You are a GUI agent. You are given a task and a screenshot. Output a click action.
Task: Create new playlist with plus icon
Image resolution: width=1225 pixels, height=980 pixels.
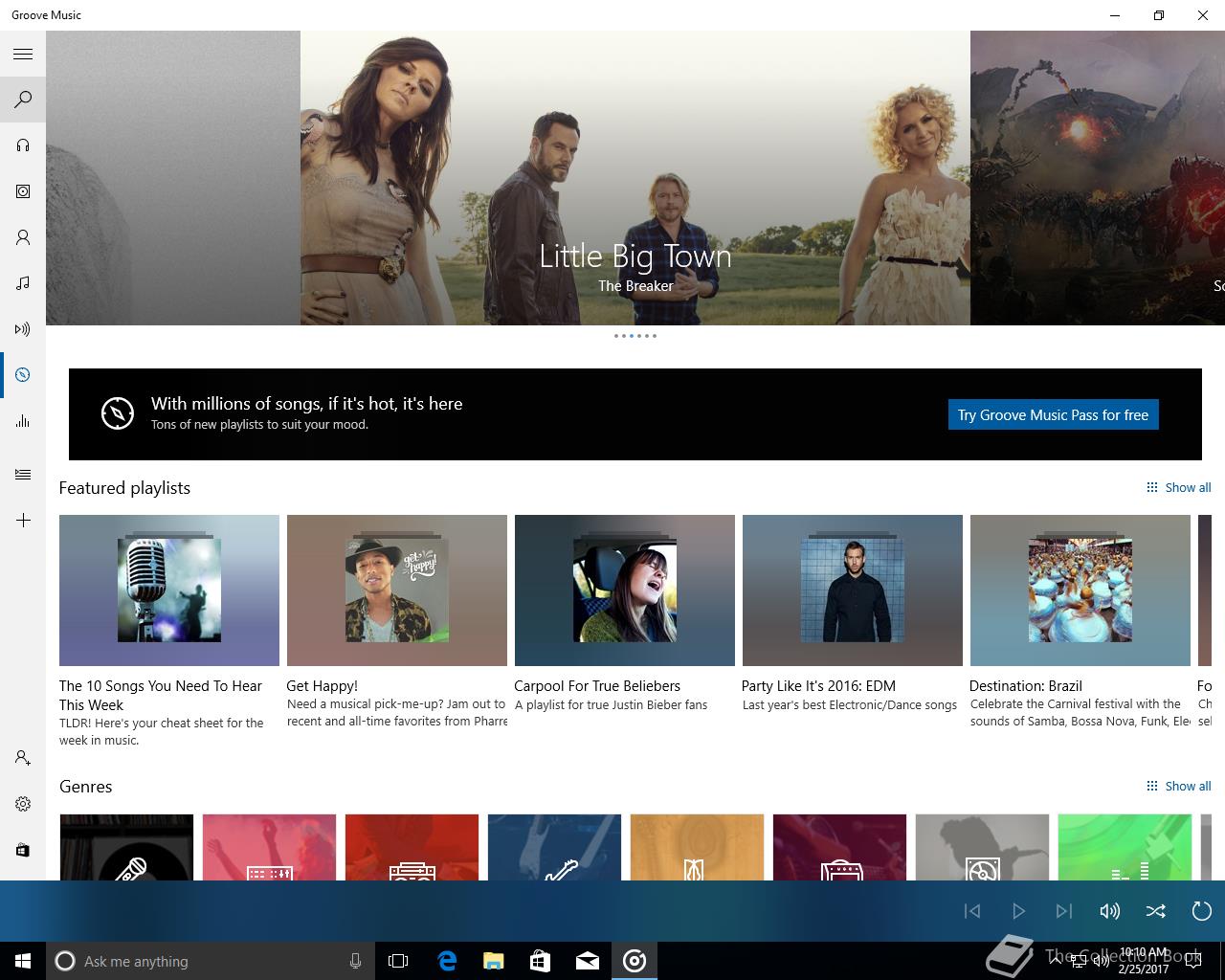point(23,521)
